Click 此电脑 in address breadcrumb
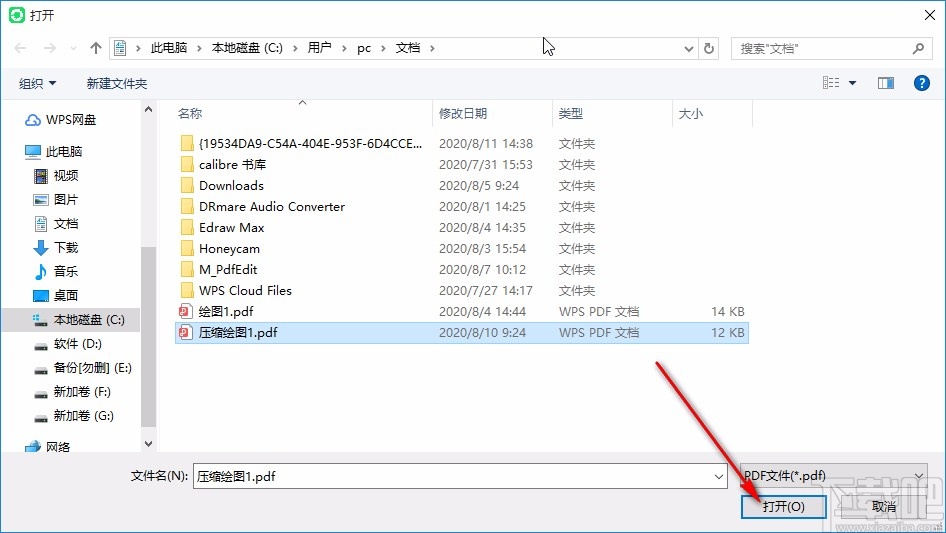The height and width of the screenshot is (533, 946). click(168, 48)
